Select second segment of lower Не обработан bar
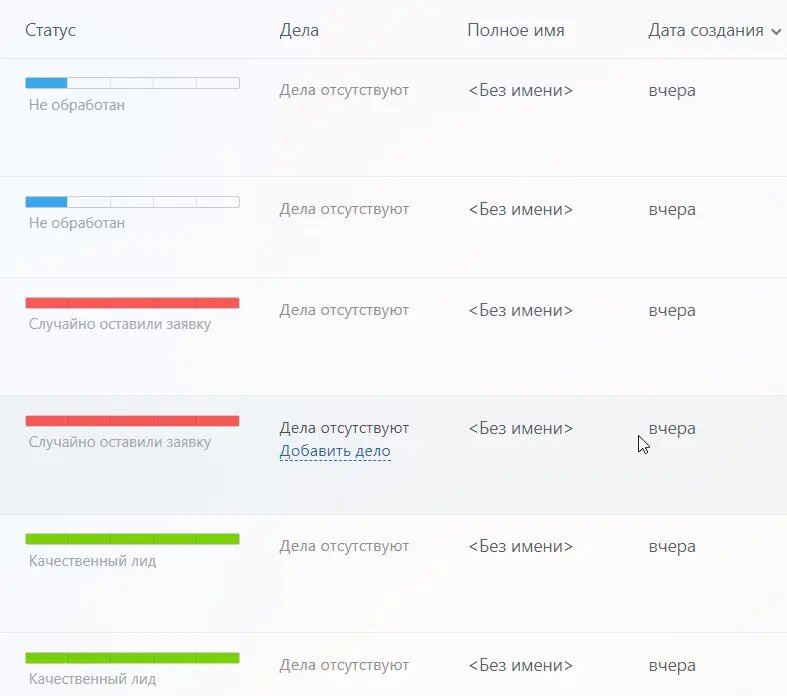This screenshot has width=787, height=696. click(89, 202)
